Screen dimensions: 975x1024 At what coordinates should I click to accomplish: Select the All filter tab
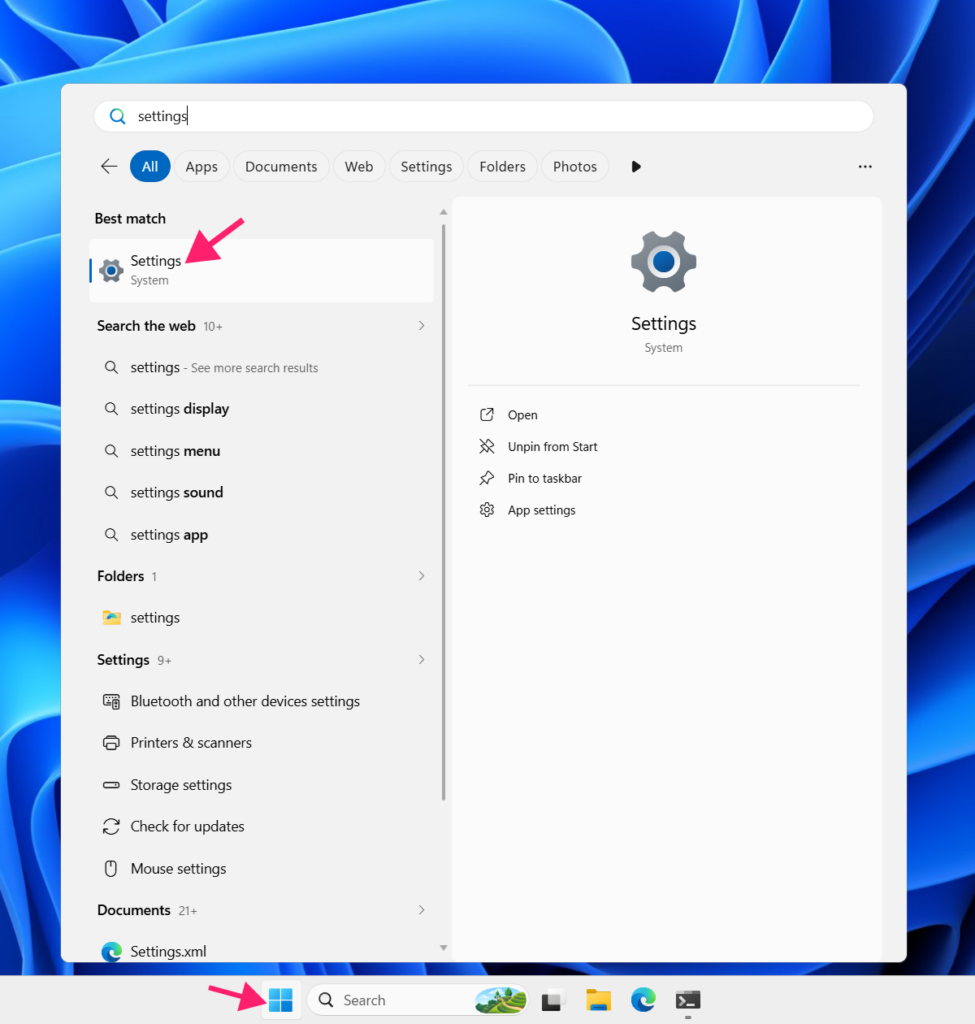tap(150, 167)
